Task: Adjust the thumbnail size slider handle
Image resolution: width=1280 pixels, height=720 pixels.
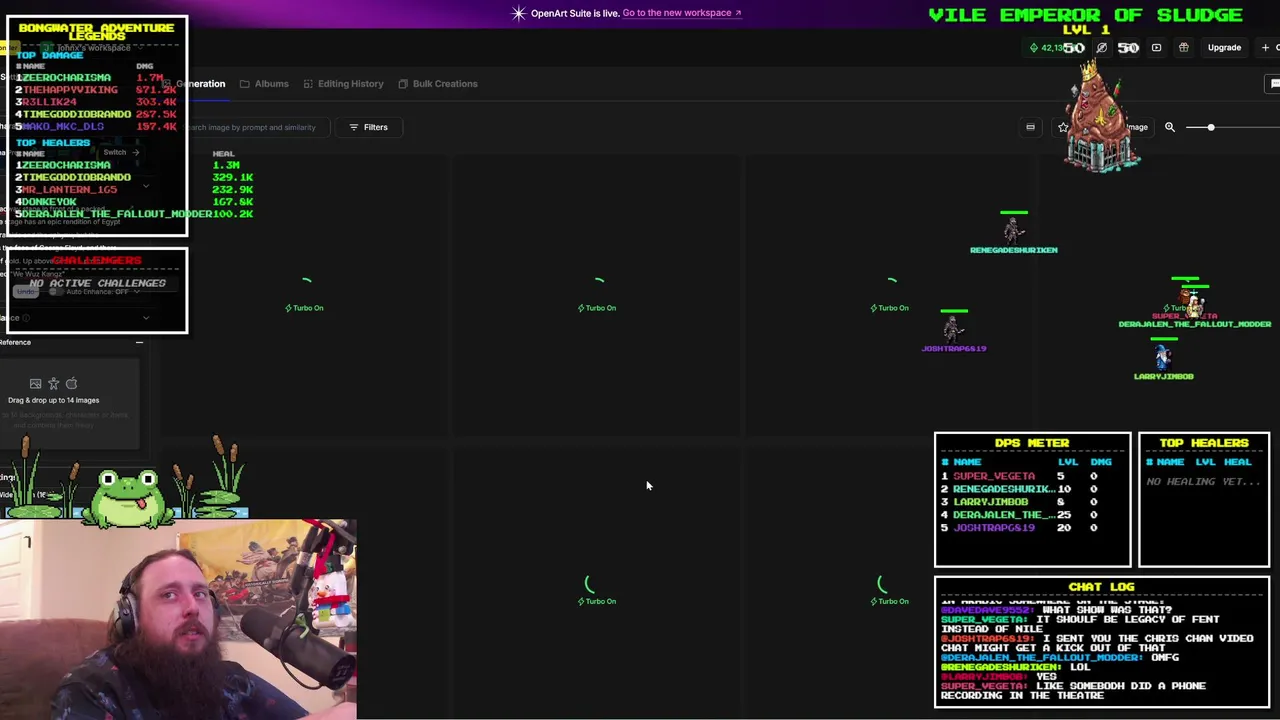Action: [1210, 127]
